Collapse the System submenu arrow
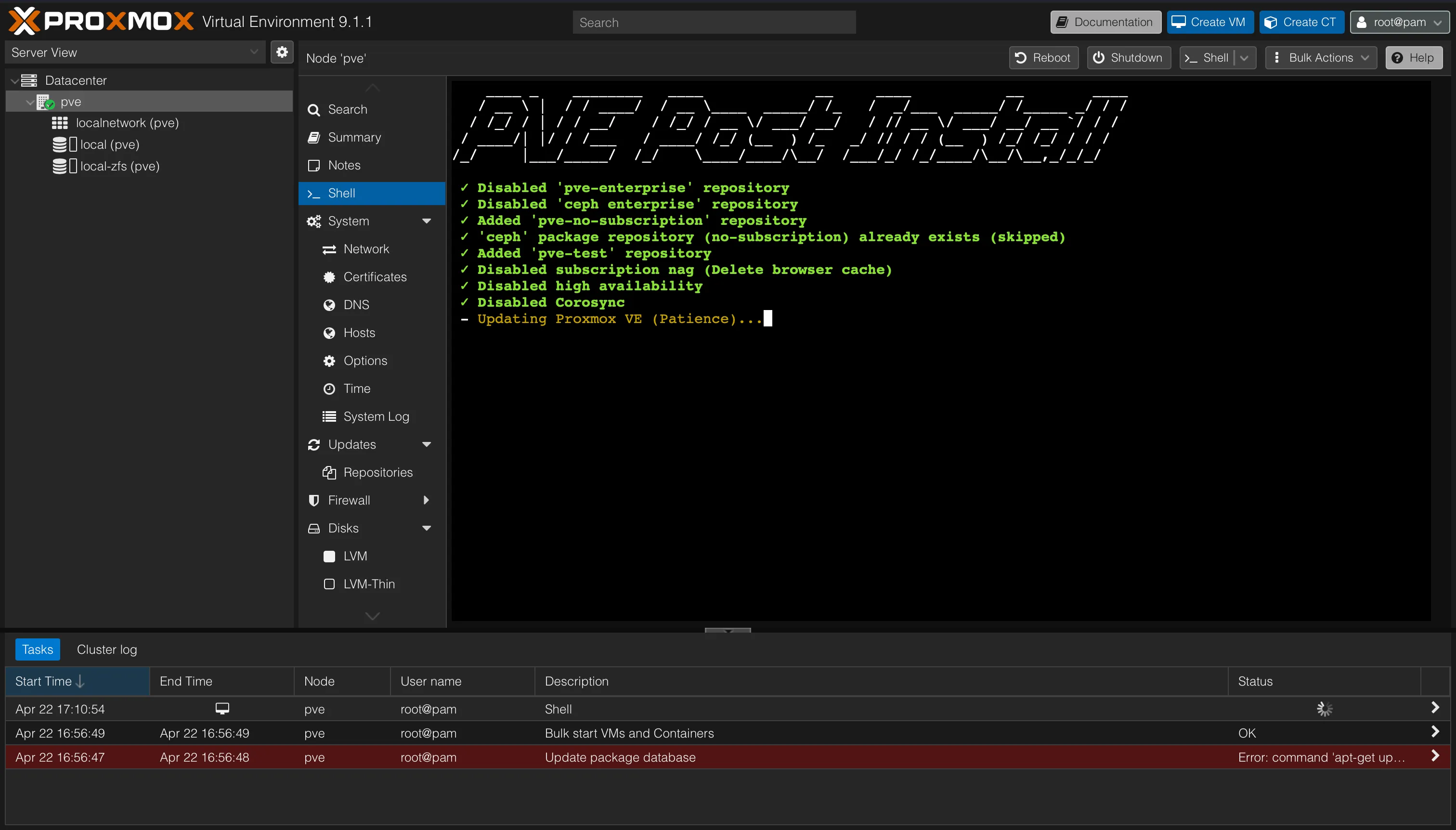Image resolution: width=1456 pixels, height=830 pixels. point(427,221)
